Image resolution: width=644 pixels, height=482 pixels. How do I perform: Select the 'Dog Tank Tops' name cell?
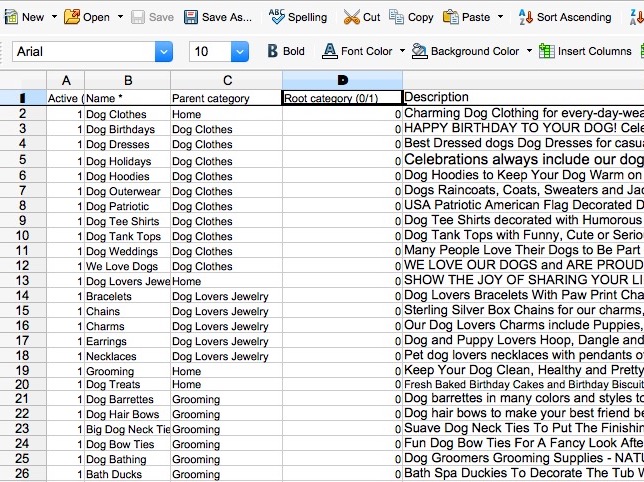pyautogui.click(x=128, y=236)
